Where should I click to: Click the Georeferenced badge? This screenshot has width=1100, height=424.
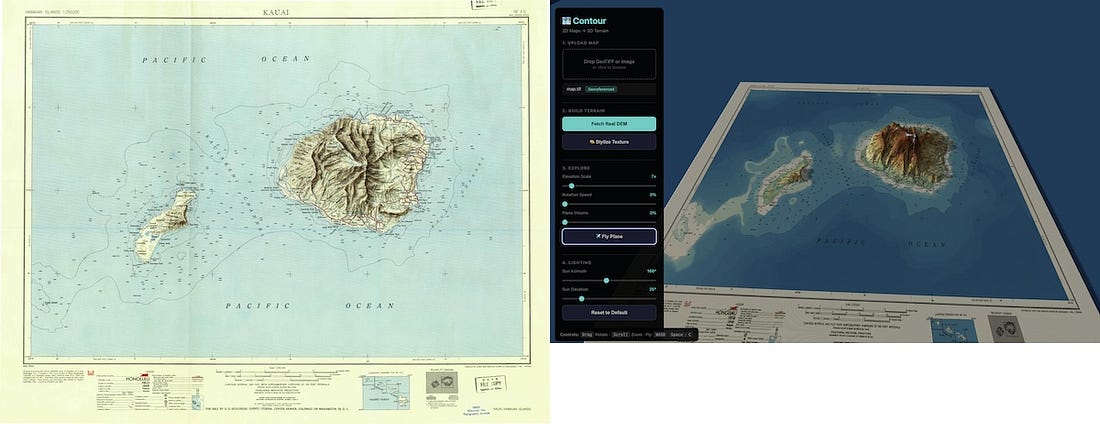(601, 89)
